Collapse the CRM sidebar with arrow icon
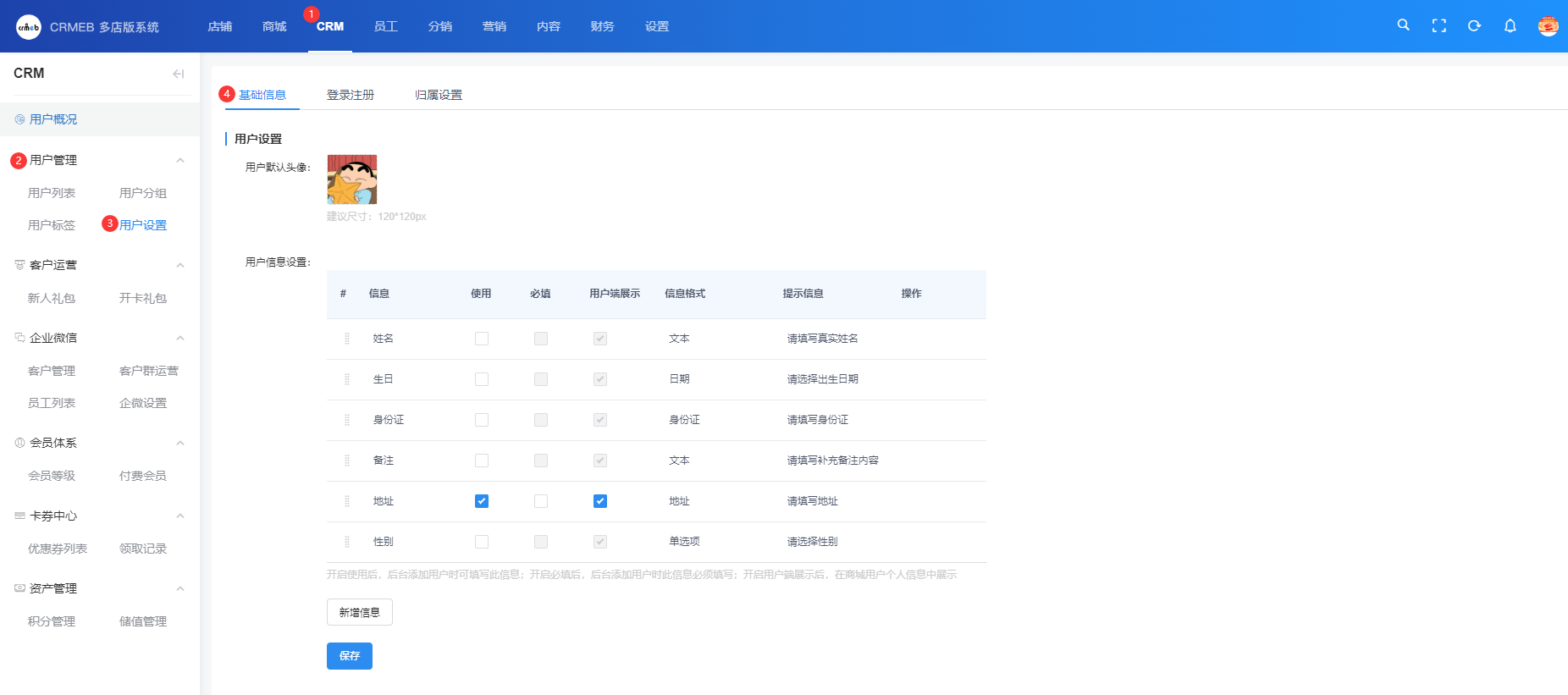Image resolution: width=1568 pixels, height=695 pixels. tap(178, 74)
